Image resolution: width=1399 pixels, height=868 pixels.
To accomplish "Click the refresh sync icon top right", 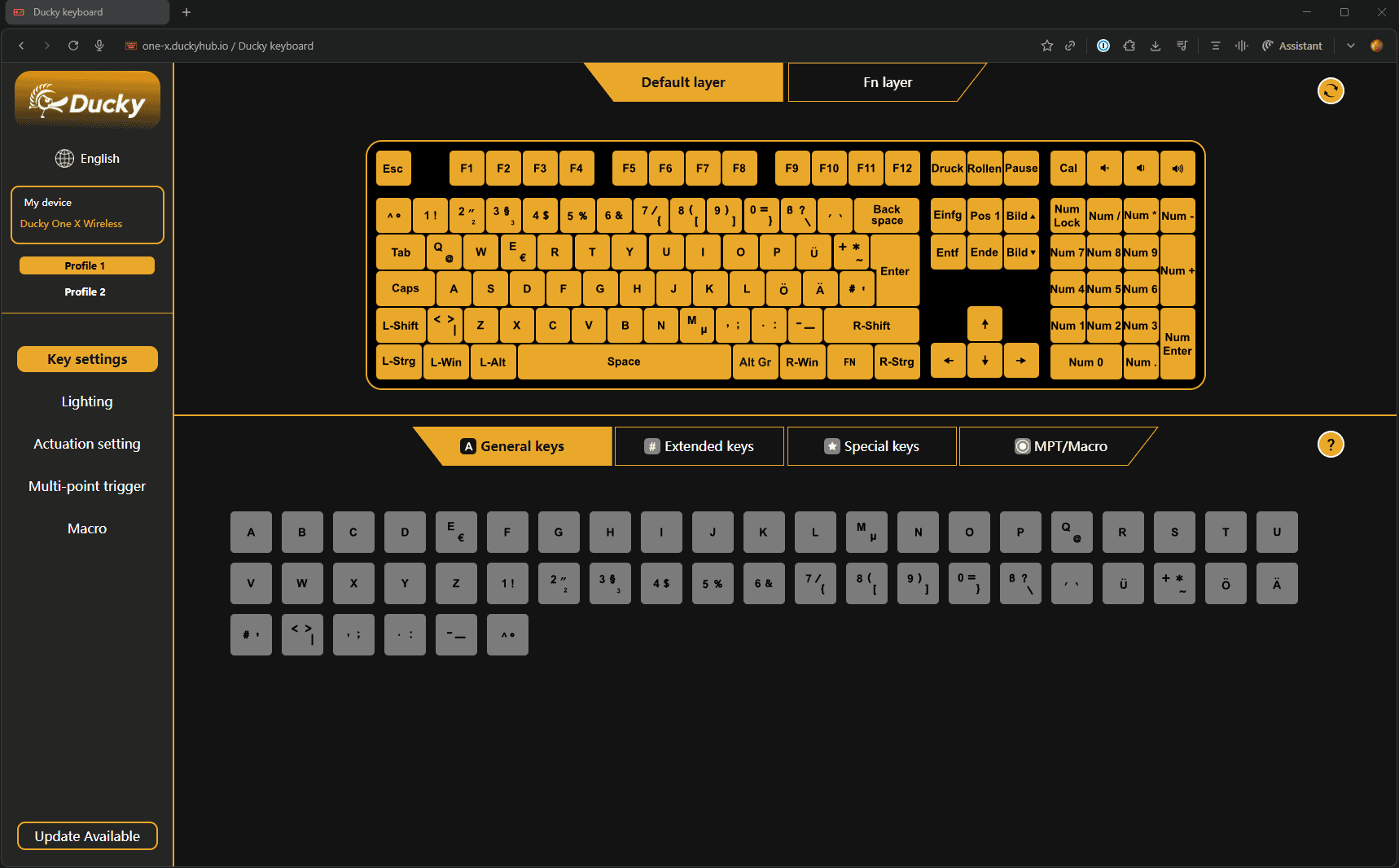I will pos(1330,90).
